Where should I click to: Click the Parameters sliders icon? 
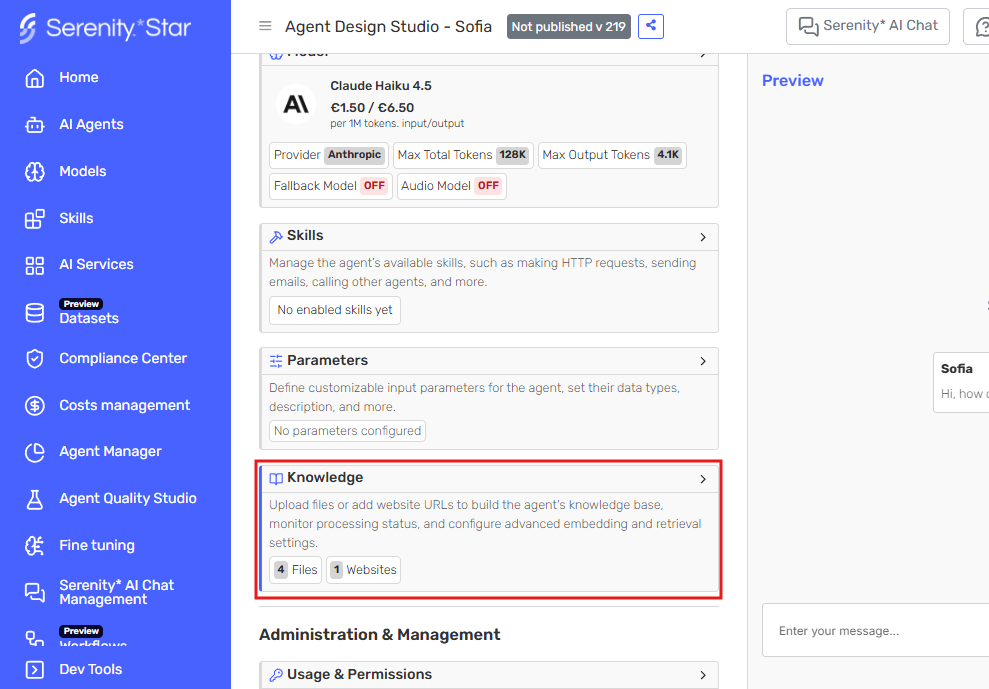coord(276,361)
